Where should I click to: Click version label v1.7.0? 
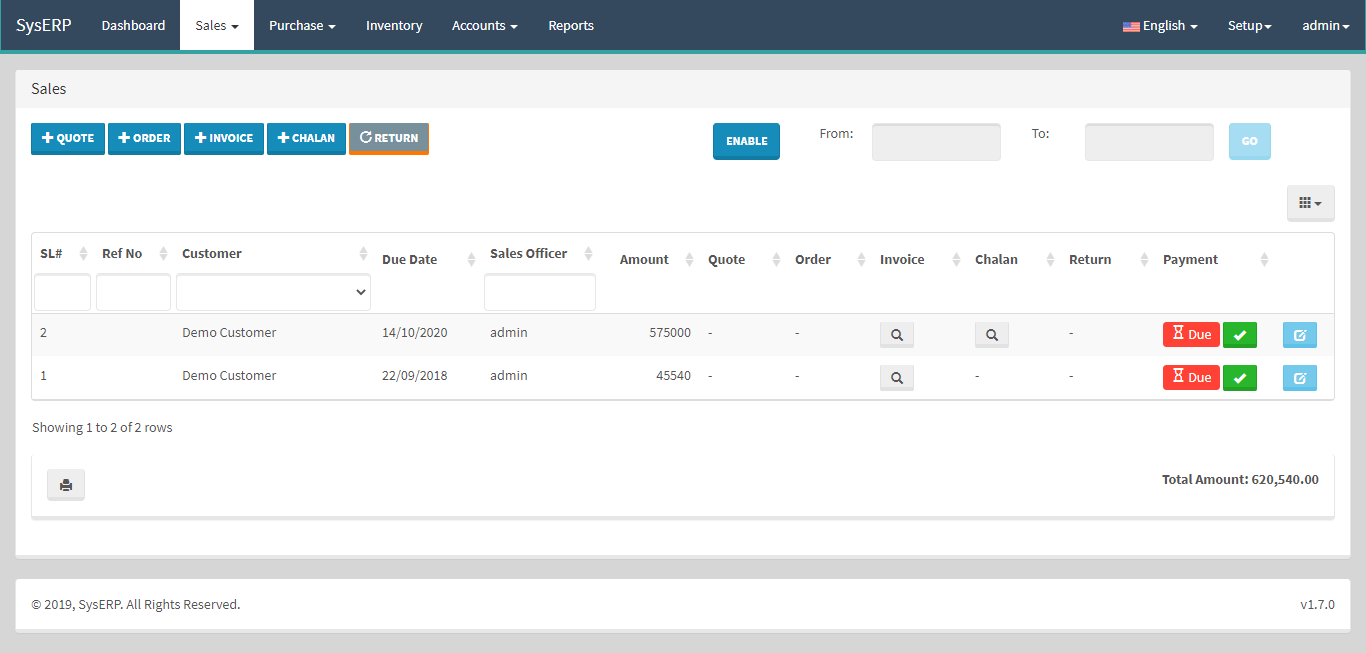pyautogui.click(x=1317, y=605)
